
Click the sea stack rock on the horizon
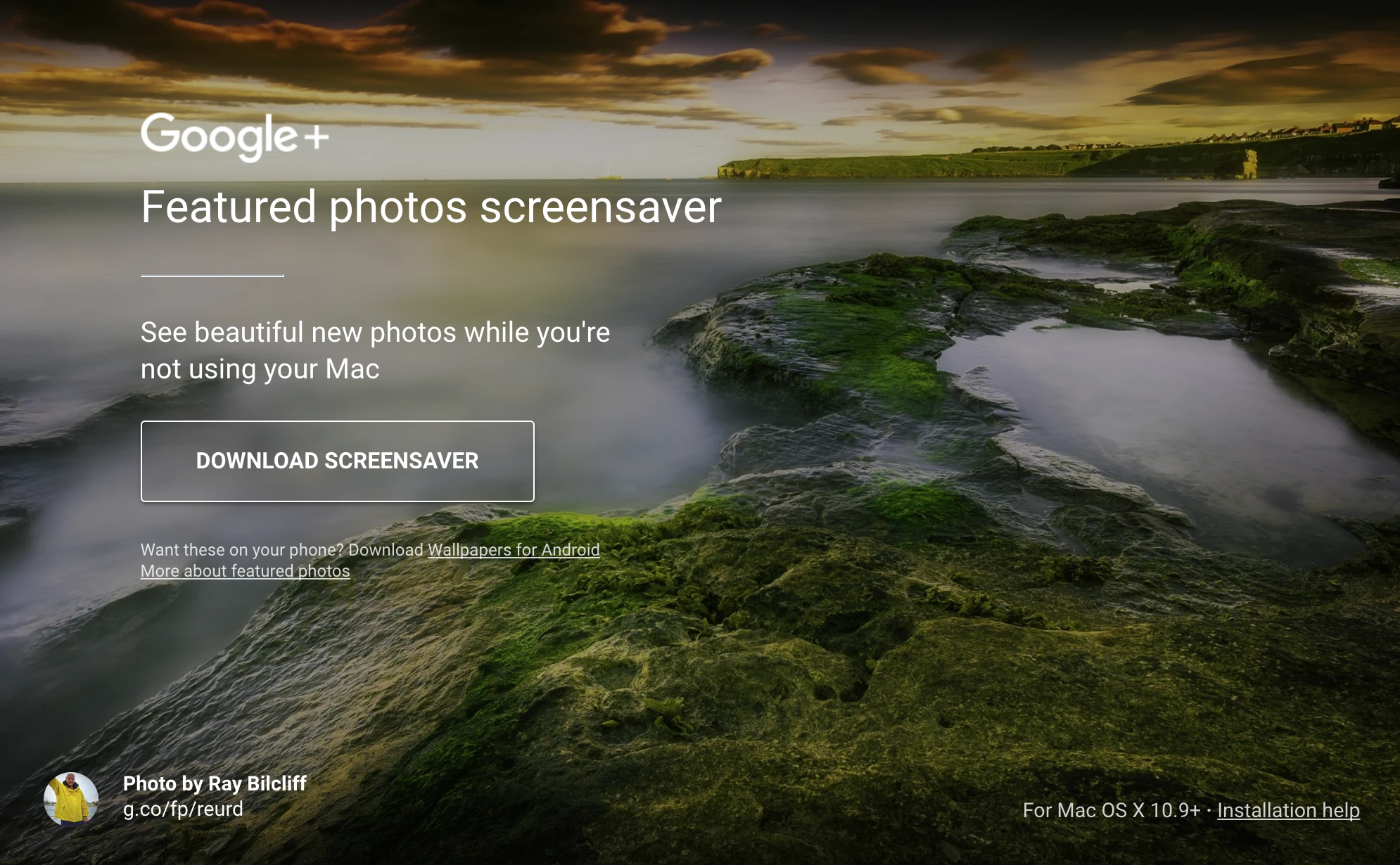[1250, 163]
